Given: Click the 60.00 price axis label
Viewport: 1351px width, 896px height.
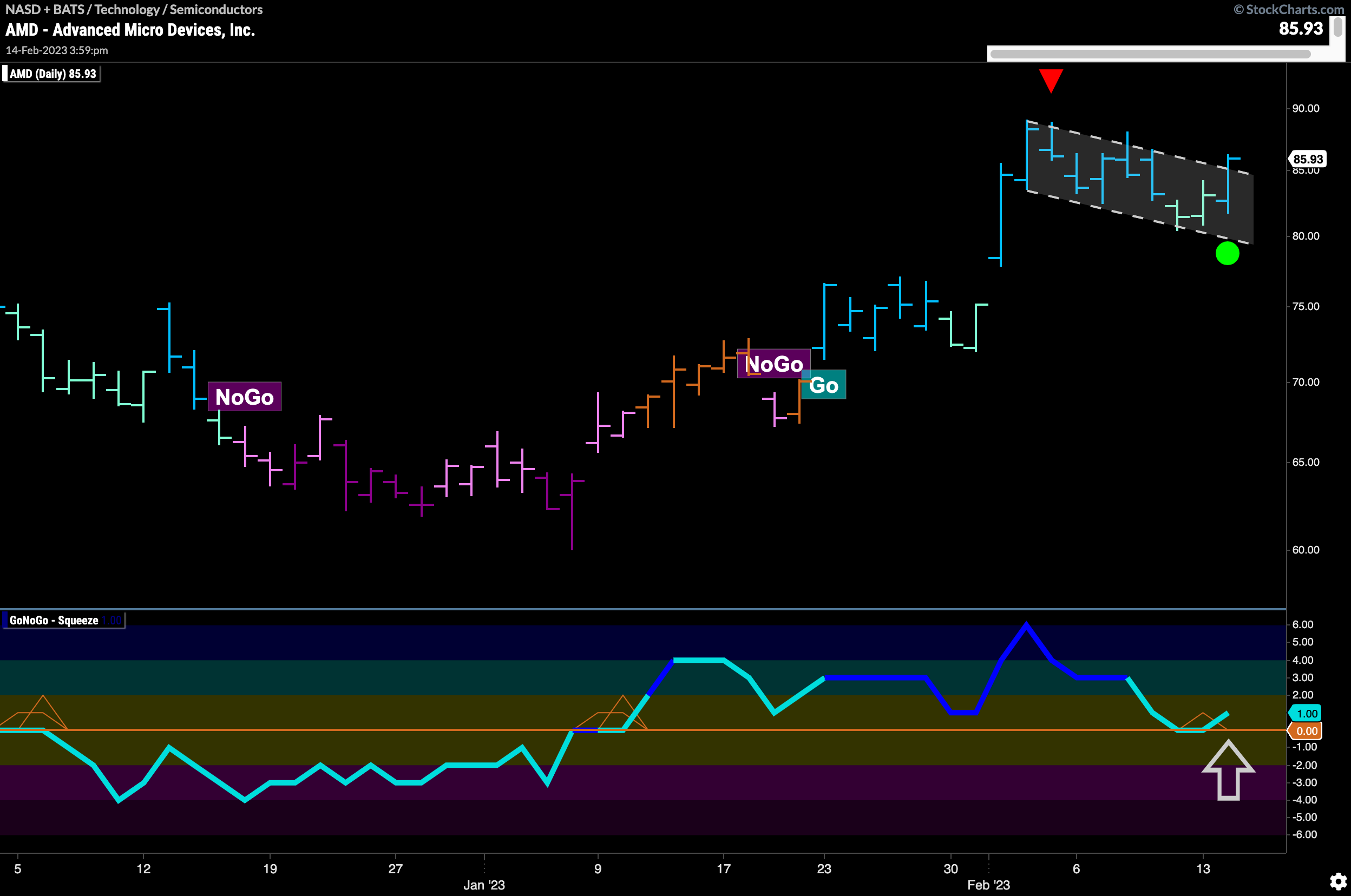Looking at the screenshot, I should tap(1306, 550).
